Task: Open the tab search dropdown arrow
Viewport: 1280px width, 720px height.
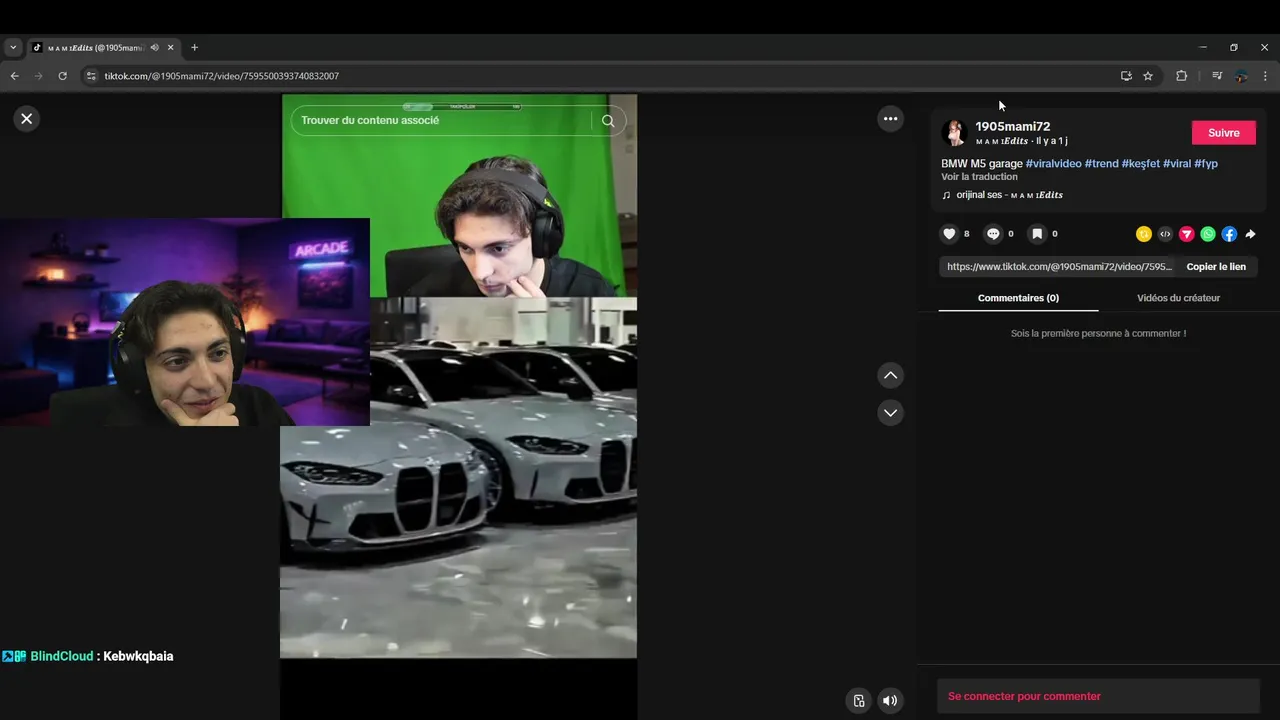Action: pos(13,47)
